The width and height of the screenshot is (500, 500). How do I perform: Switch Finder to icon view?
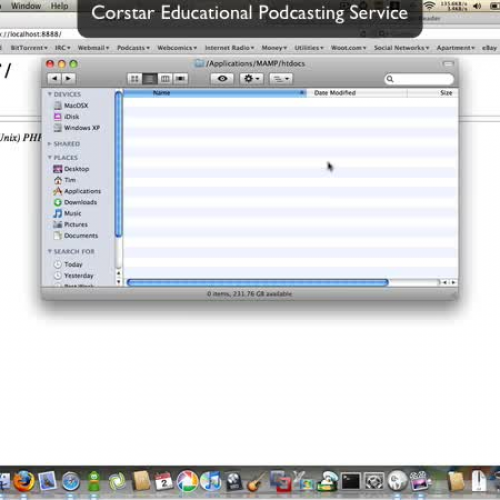pyautogui.click(x=135, y=79)
